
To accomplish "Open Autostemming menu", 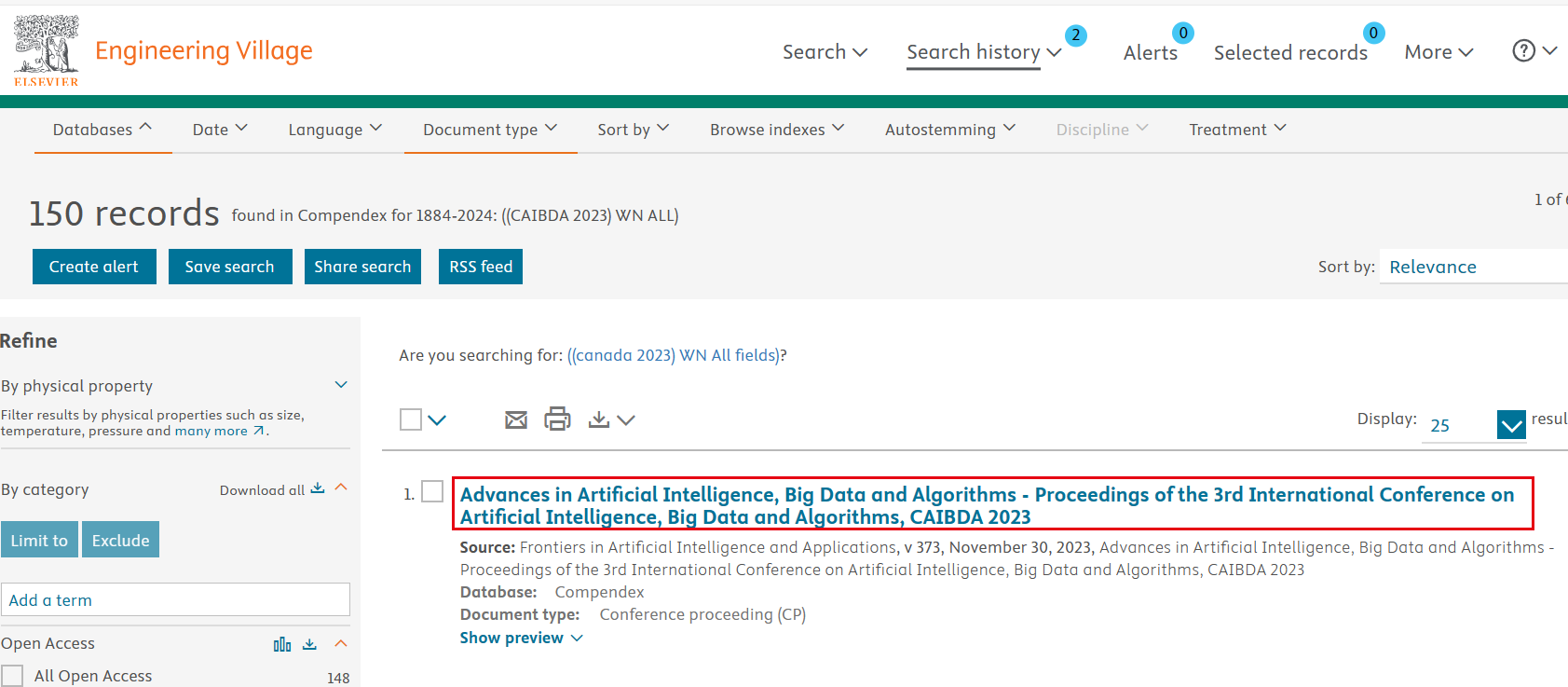I will (950, 130).
